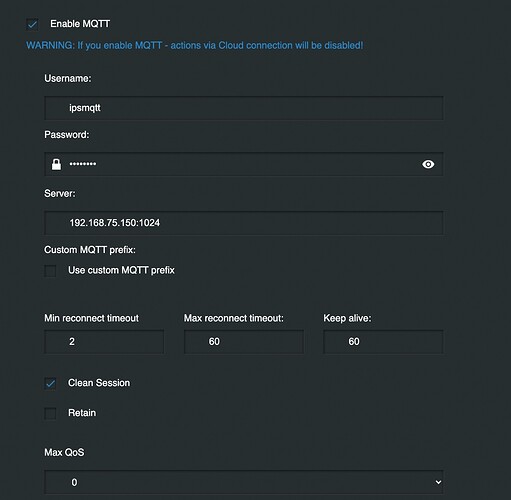Screen dimensions: 511x500
Task: Disable the Enable MQTT checkbox
Action: point(32,24)
